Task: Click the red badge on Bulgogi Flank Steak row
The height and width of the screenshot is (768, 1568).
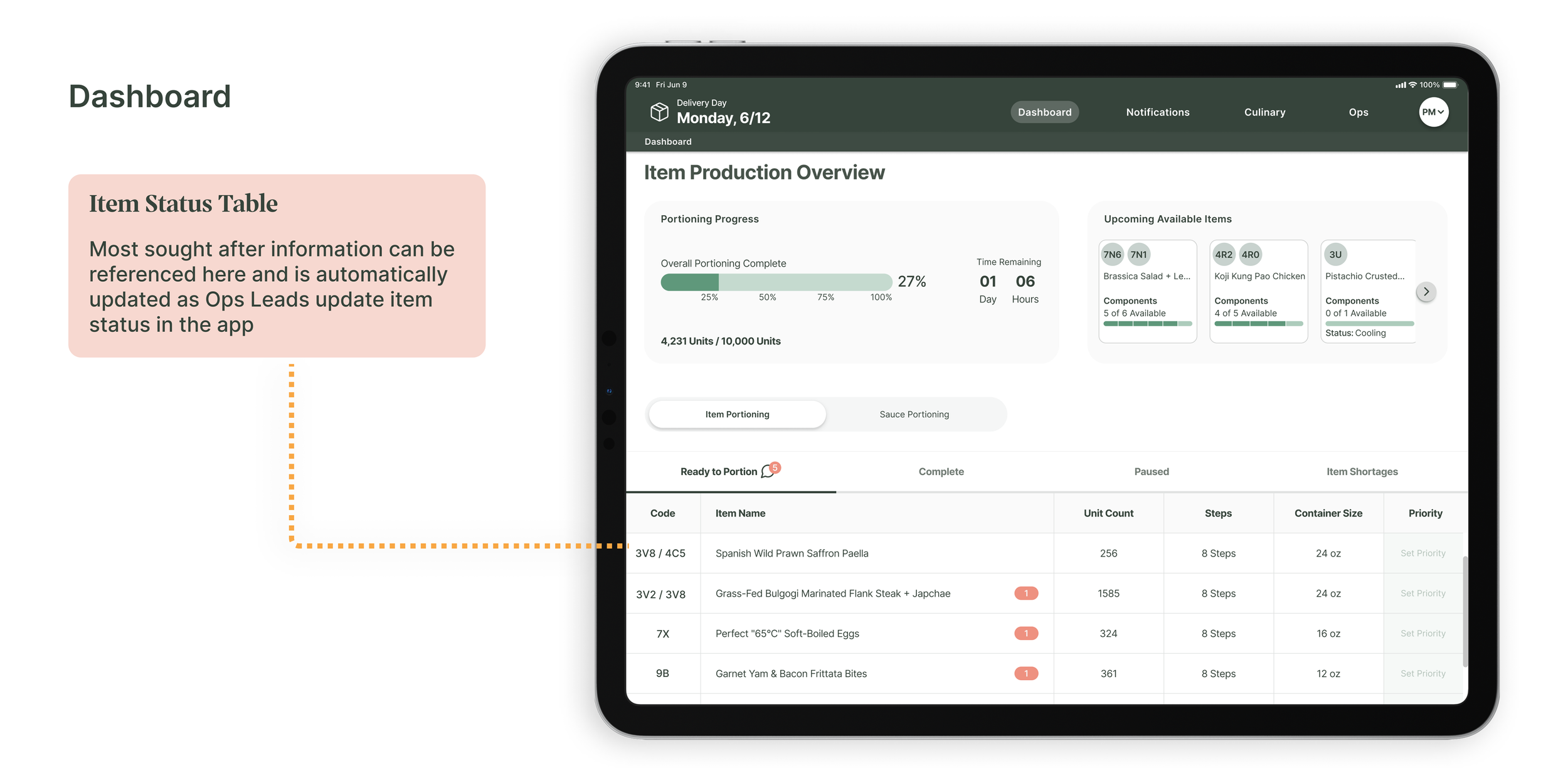Action: pyautogui.click(x=1026, y=594)
